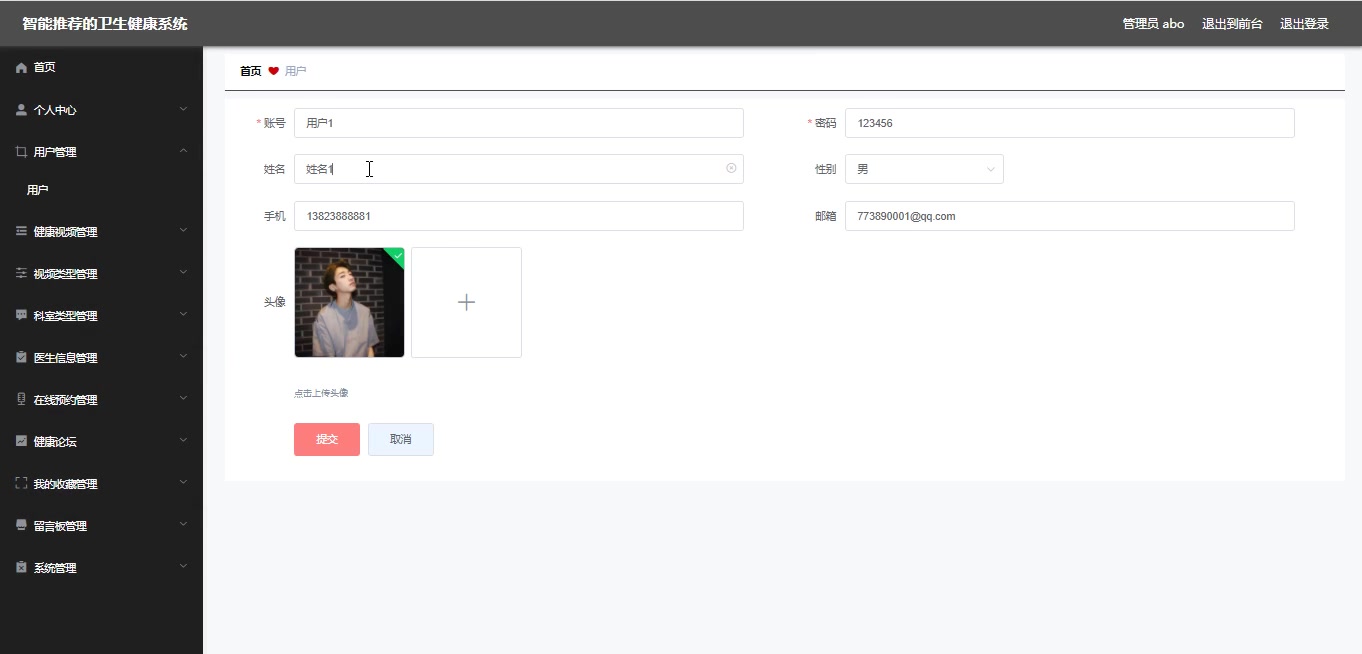Click 用户 in the breadcrumb
This screenshot has width=1362, height=654.
click(x=295, y=71)
